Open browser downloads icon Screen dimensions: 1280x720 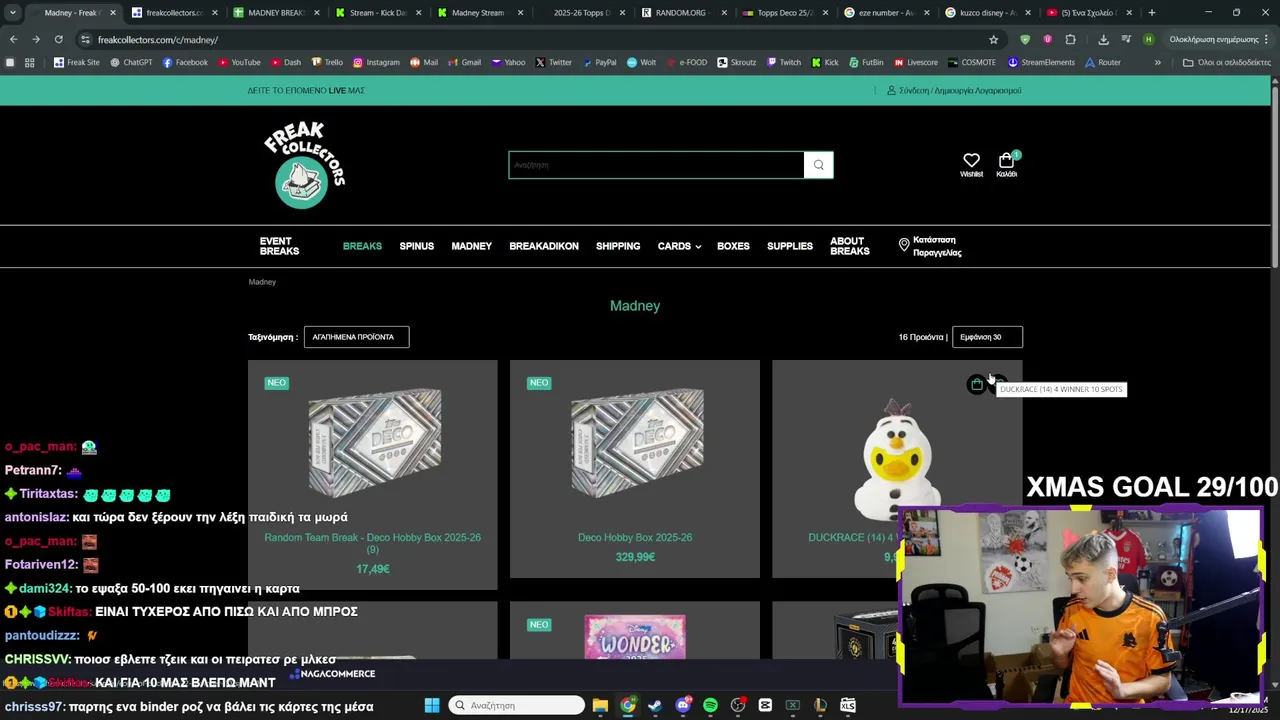[x=1103, y=39]
